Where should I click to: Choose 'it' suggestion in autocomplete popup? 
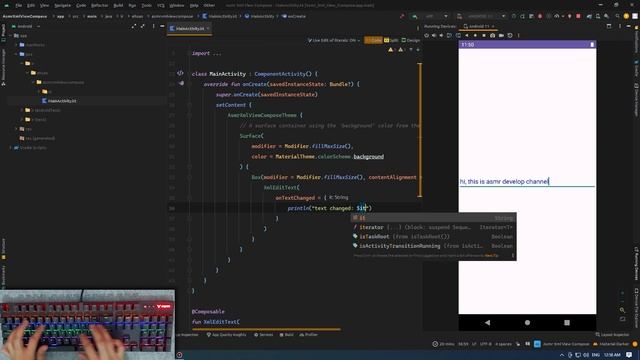point(433,218)
